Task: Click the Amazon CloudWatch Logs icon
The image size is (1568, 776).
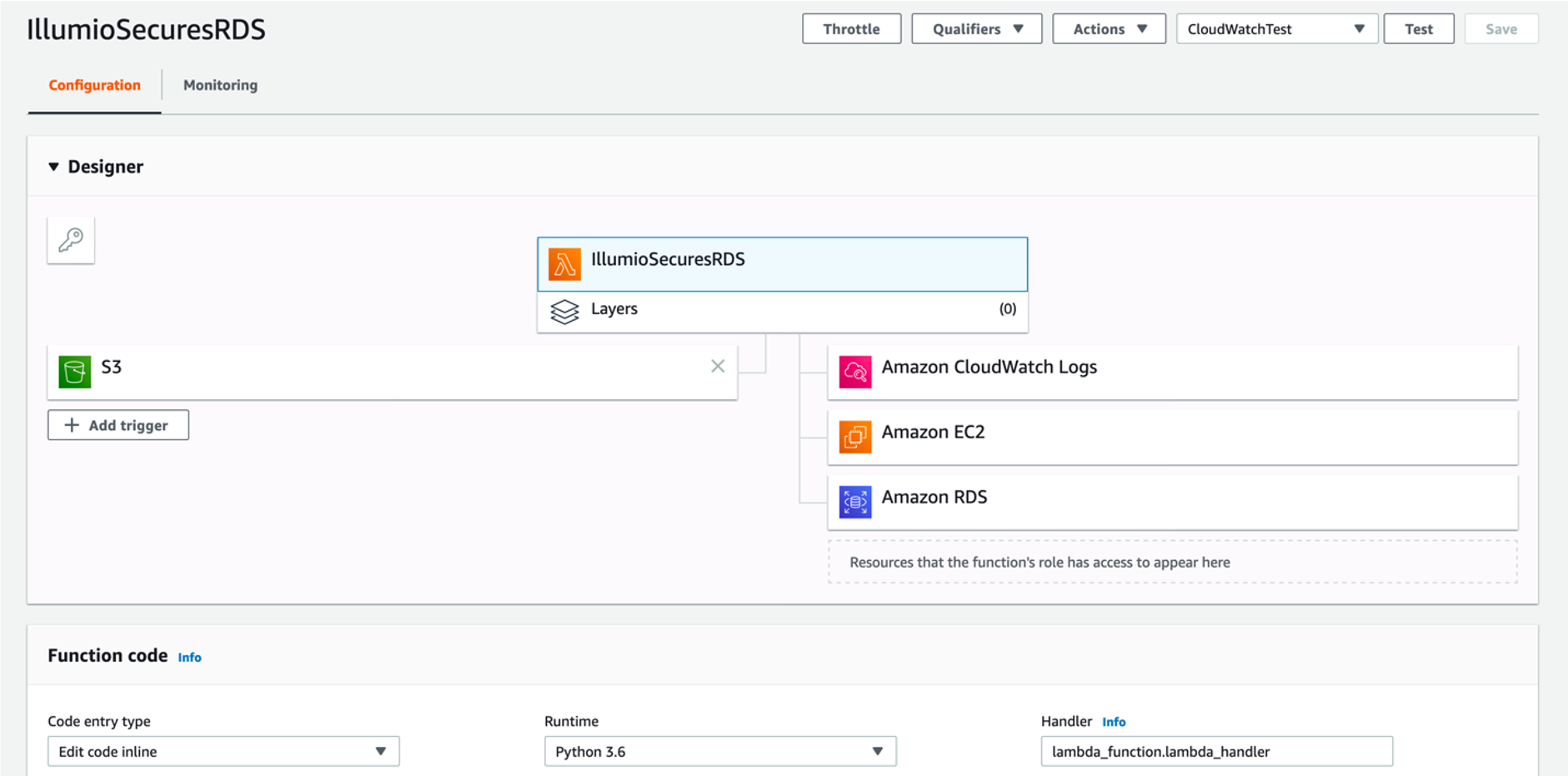Action: pos(854,372)
